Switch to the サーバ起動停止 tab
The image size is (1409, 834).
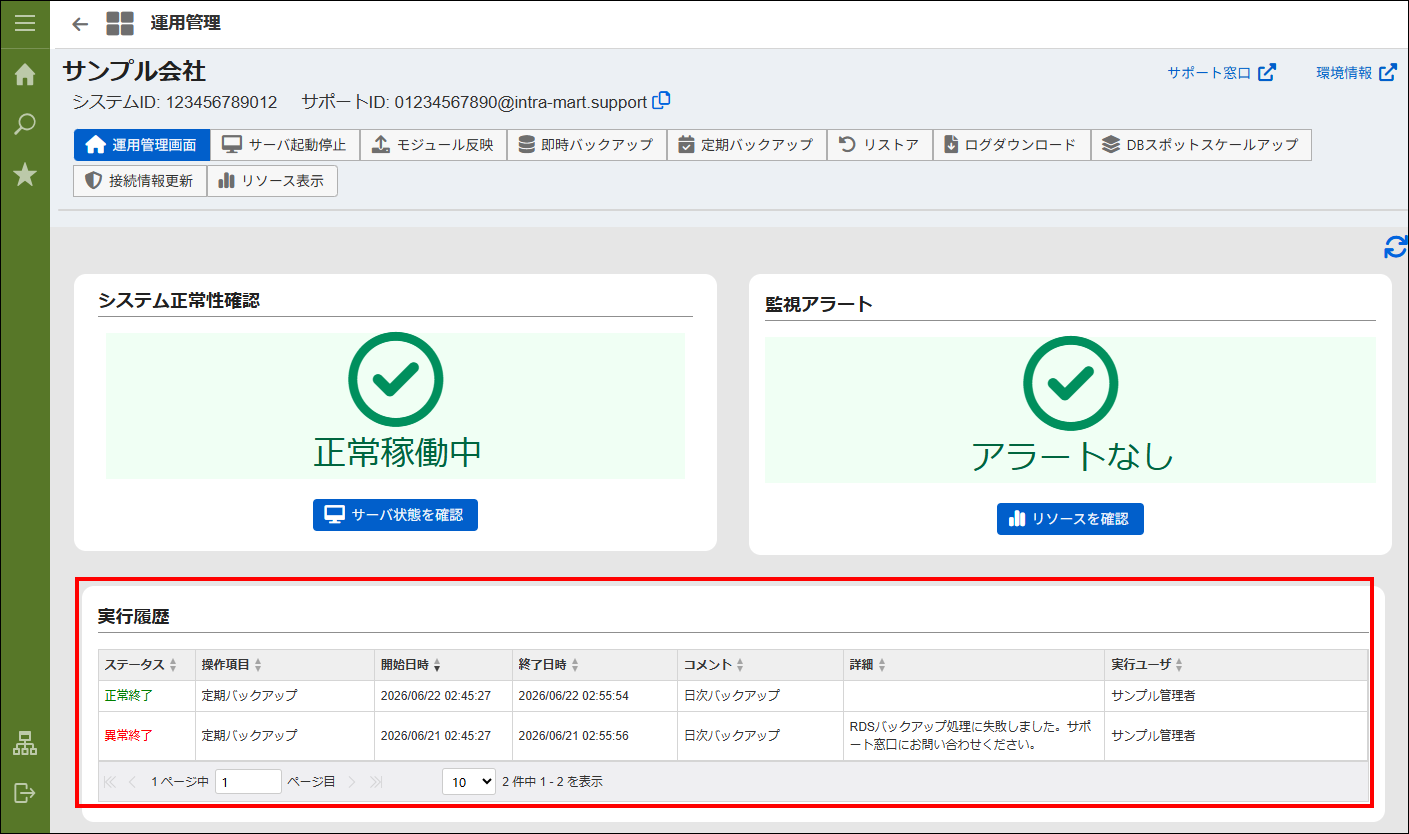pos(284,145)
